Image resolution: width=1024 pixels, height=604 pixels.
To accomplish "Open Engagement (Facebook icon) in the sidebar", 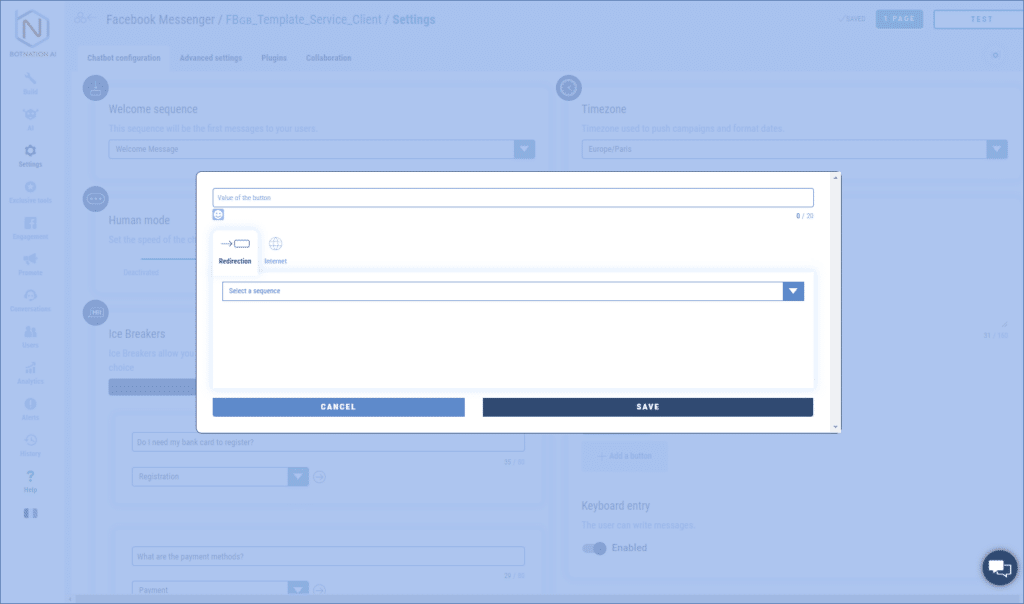I will (30, 228).
